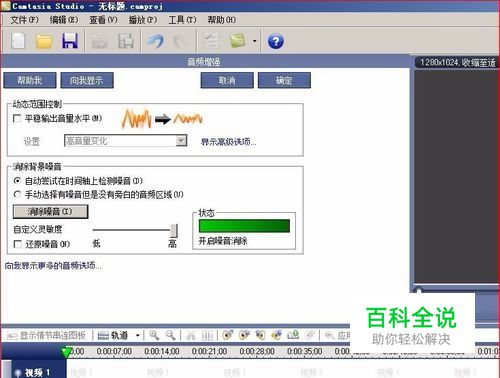Open the 显示高级选项... link
This screenshot has height=378, width=500.
(228, 142)
